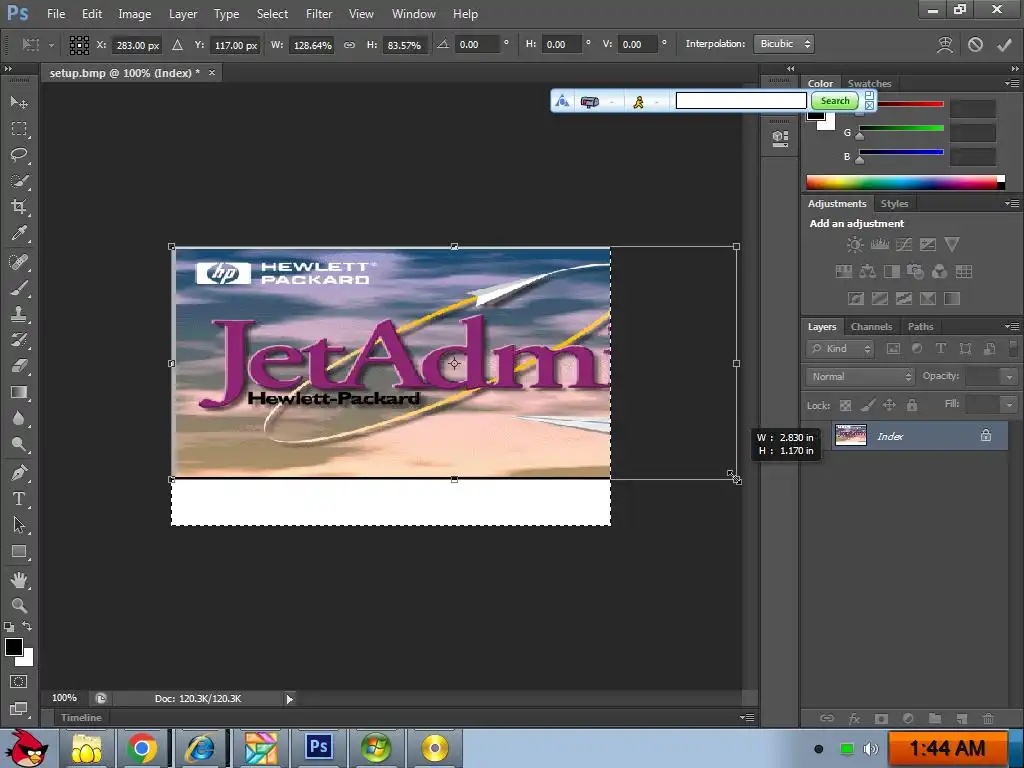
Task: Select the Healing Brush tool
Action: (x=19, y=262)
